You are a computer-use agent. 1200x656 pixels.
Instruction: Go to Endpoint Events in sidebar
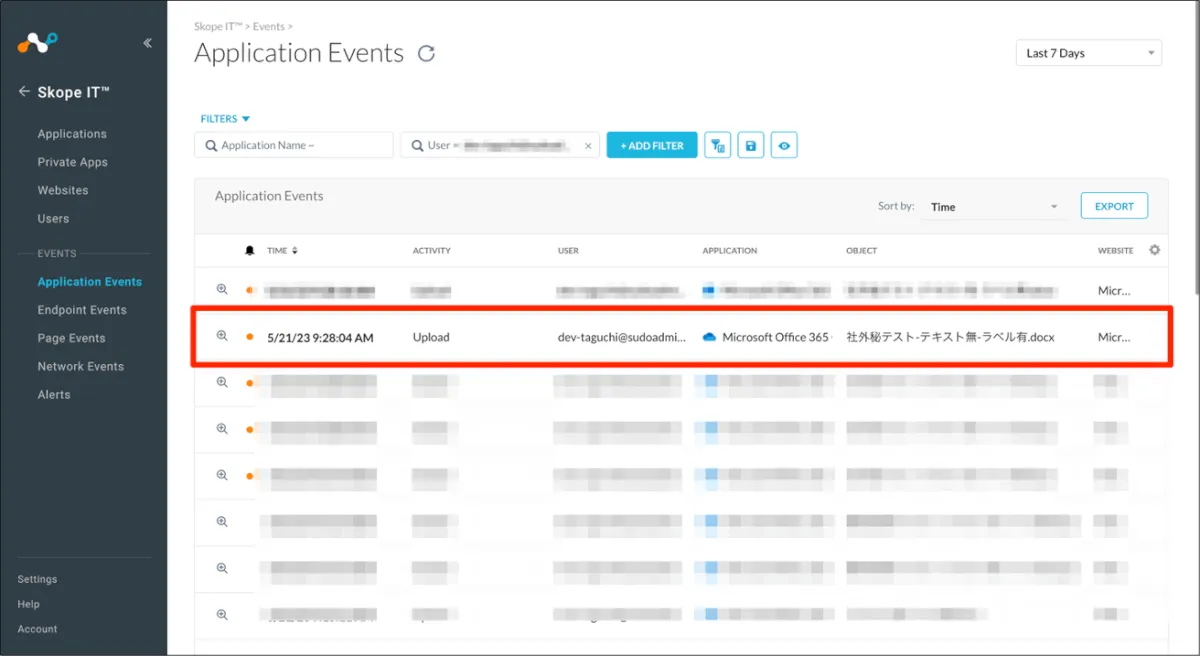tap(82, 310)
